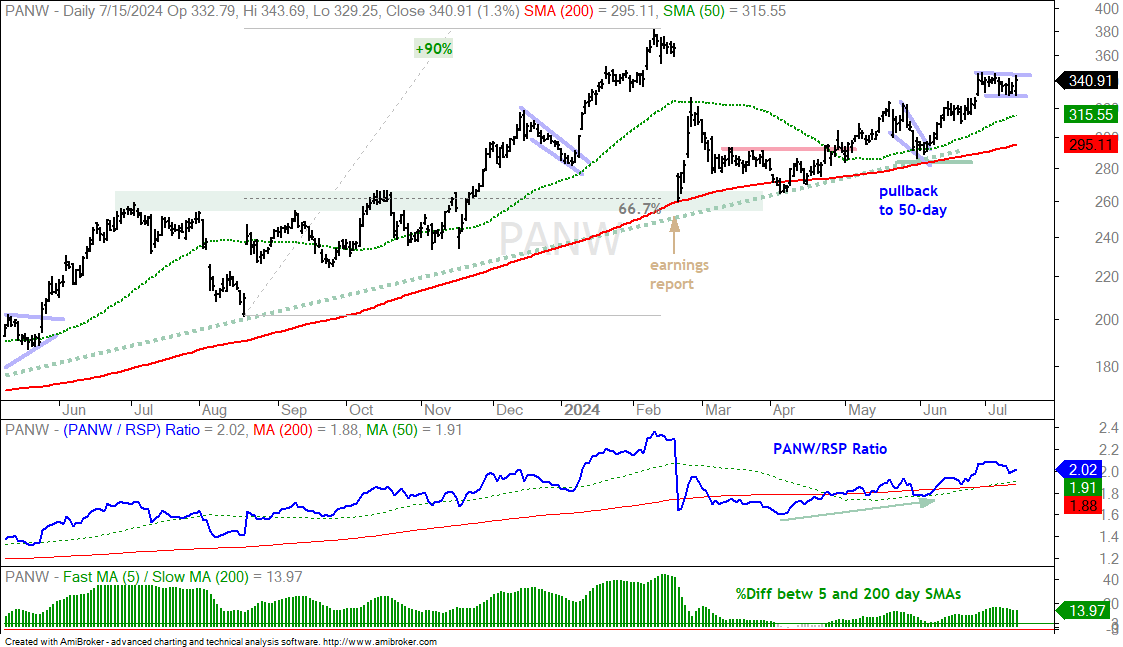Click 'MA (200) = 1.88' in ratio header
The width and height of the screenshot is (1123, 647).
(x=307, y=430)
